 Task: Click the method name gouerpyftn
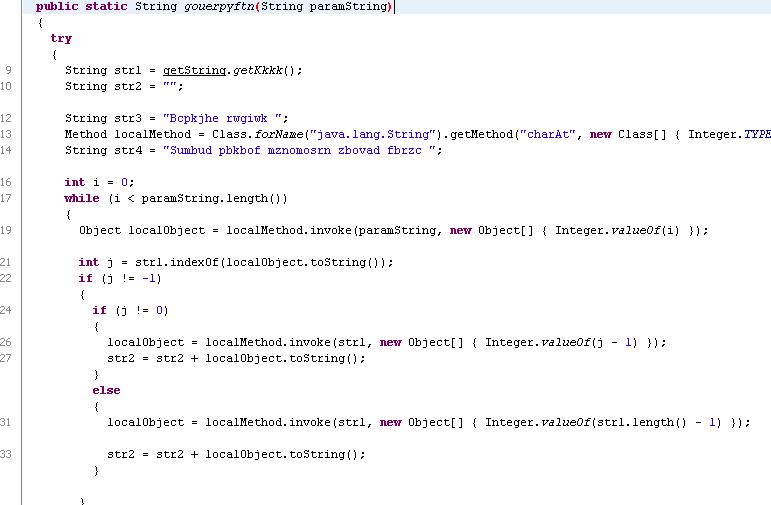pyautogui.click(x=219, y=6)
